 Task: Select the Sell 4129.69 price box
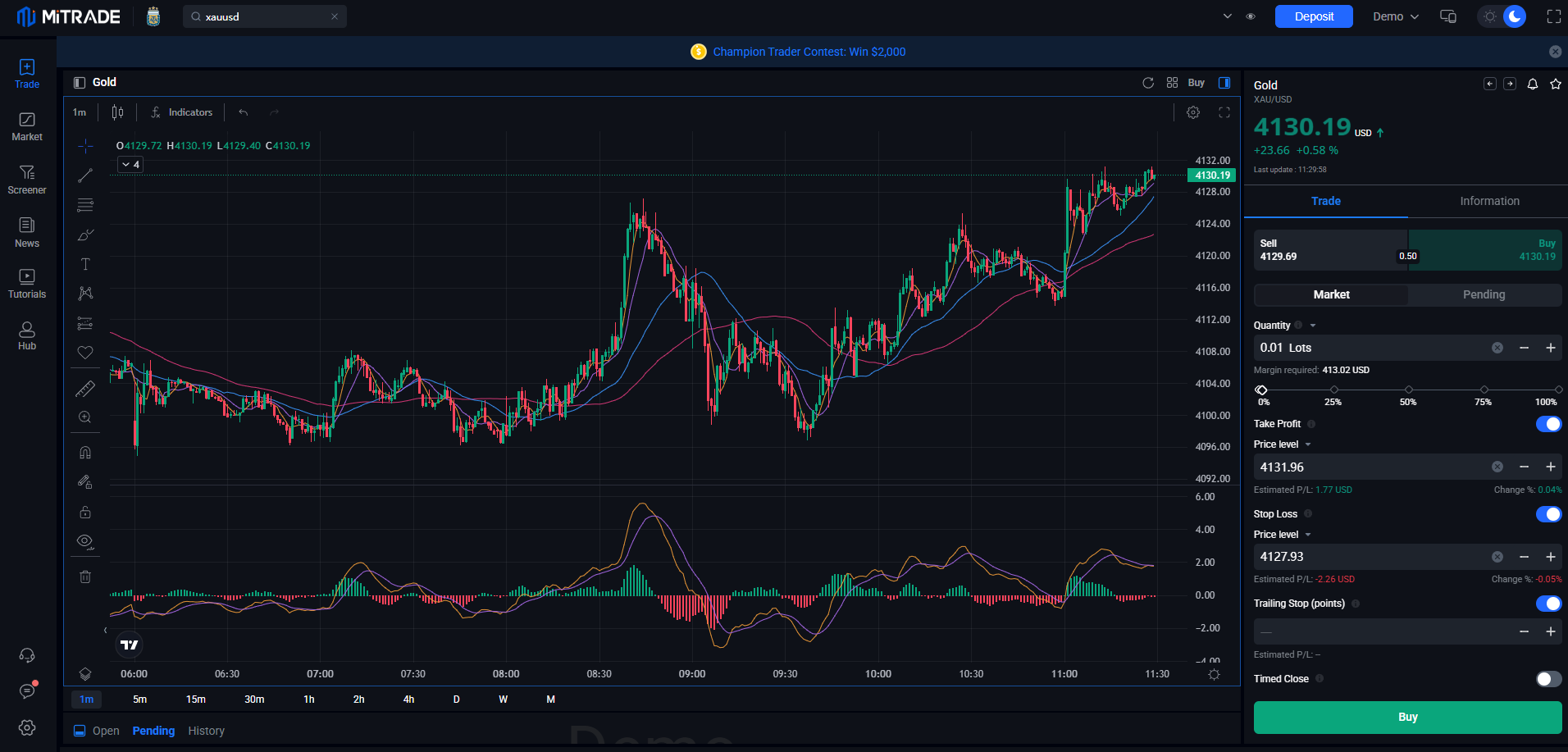[x=1330, y=250]
